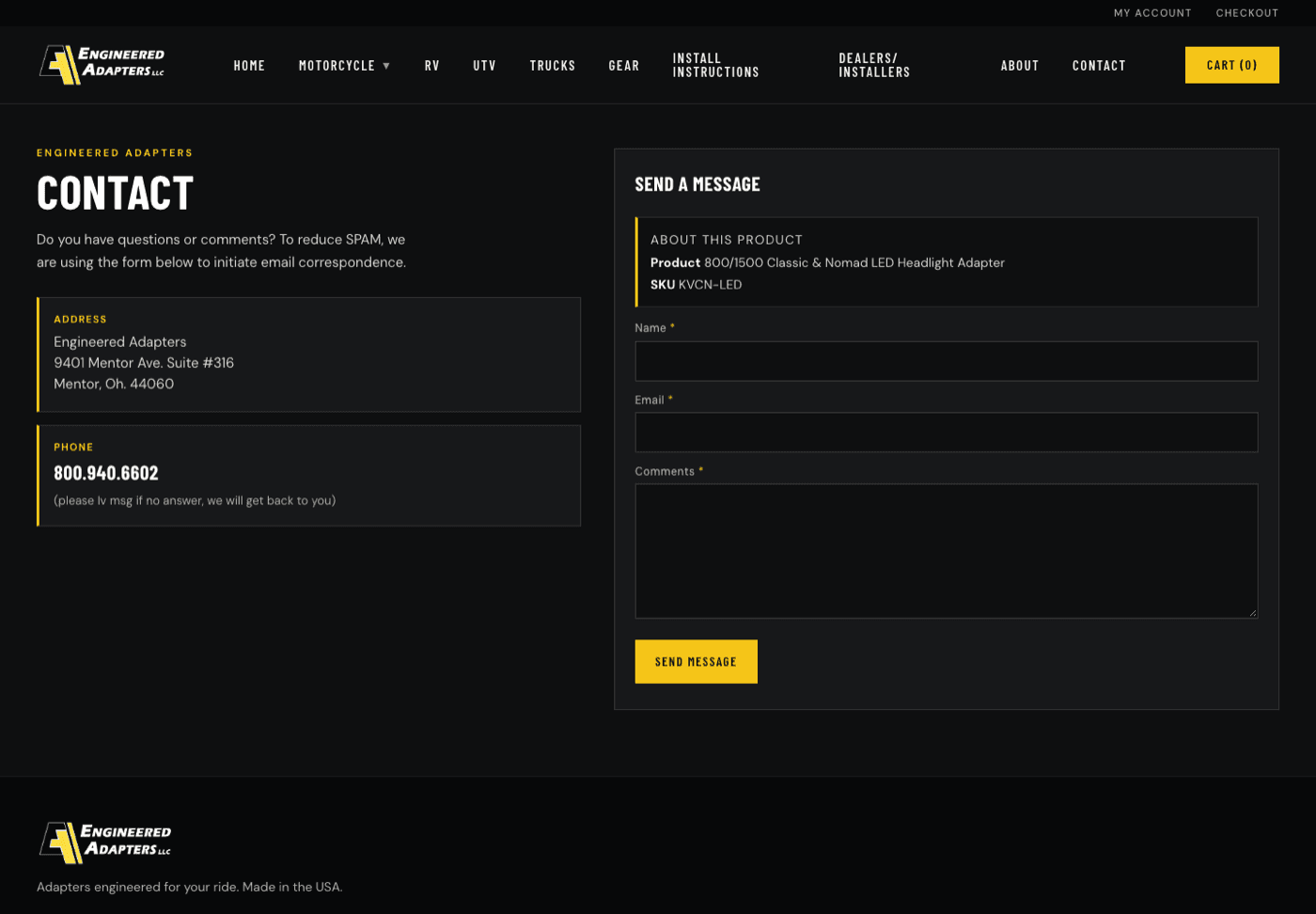Click the phone number 800.940.6602
This screenshot has width=1316, height=914.
(x=106, y=473)
